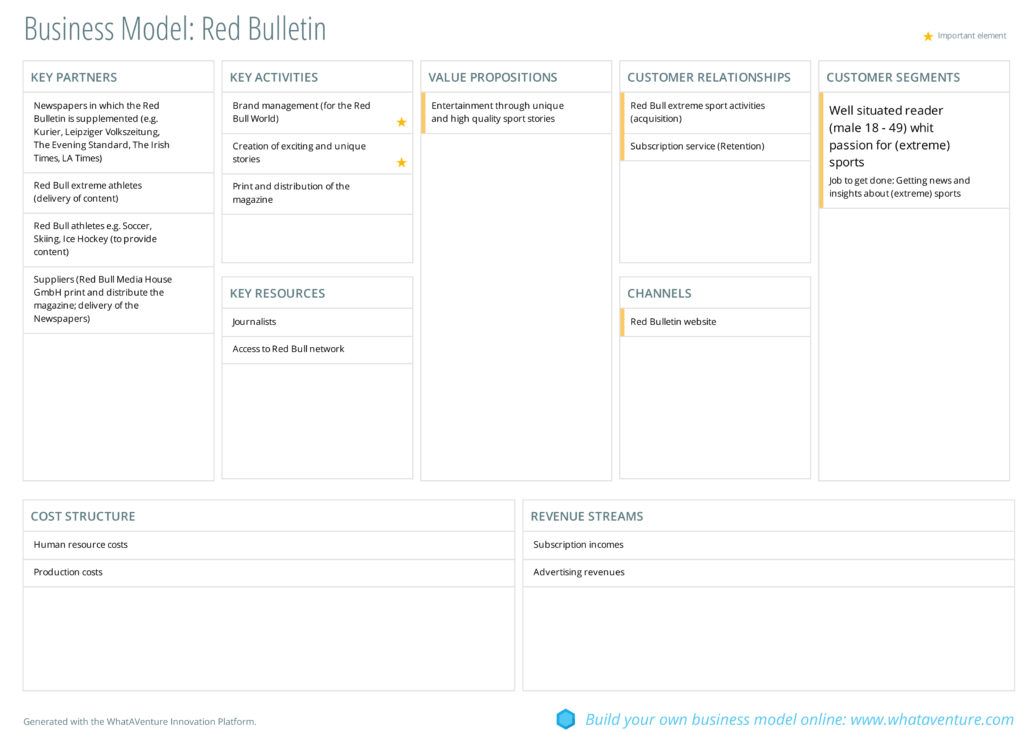Image resolution: width=1024 pixels, height=732 pixels.
Task: Click the 'Advertising revenues' row
Action: [x=769, y=573]
